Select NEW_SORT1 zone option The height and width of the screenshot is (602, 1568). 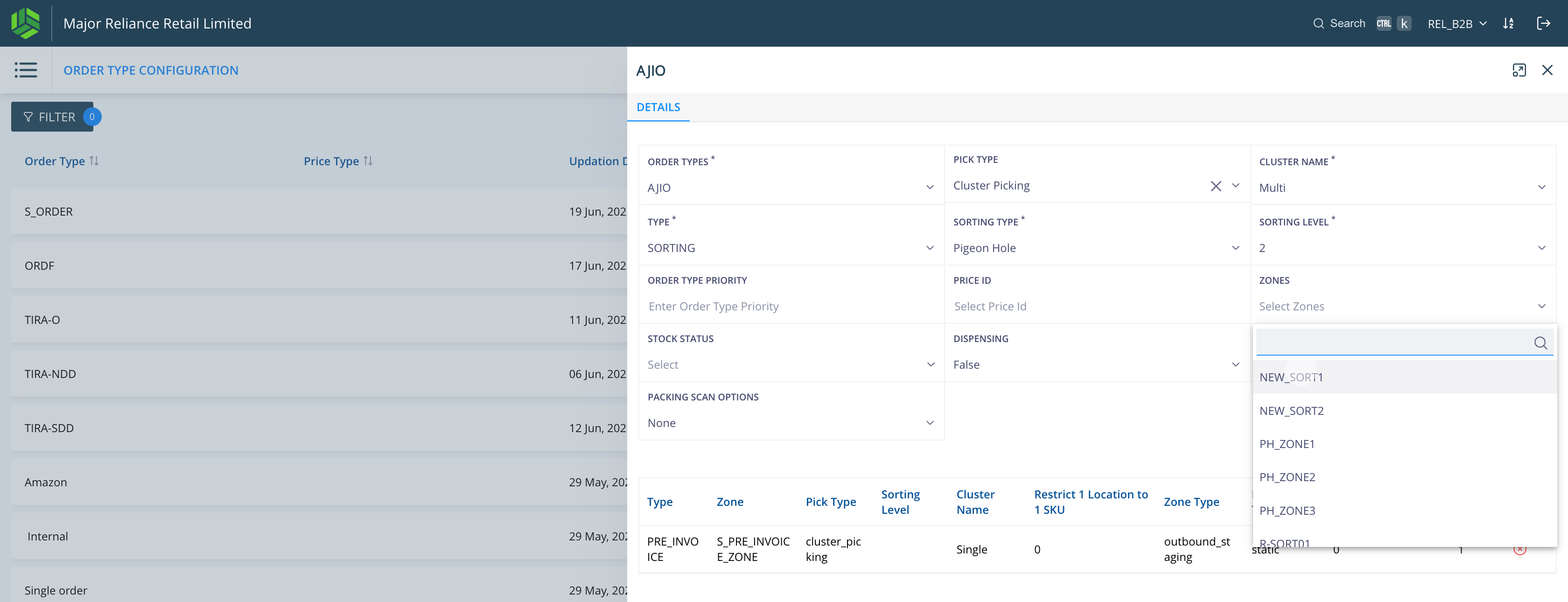(1404, 378)
